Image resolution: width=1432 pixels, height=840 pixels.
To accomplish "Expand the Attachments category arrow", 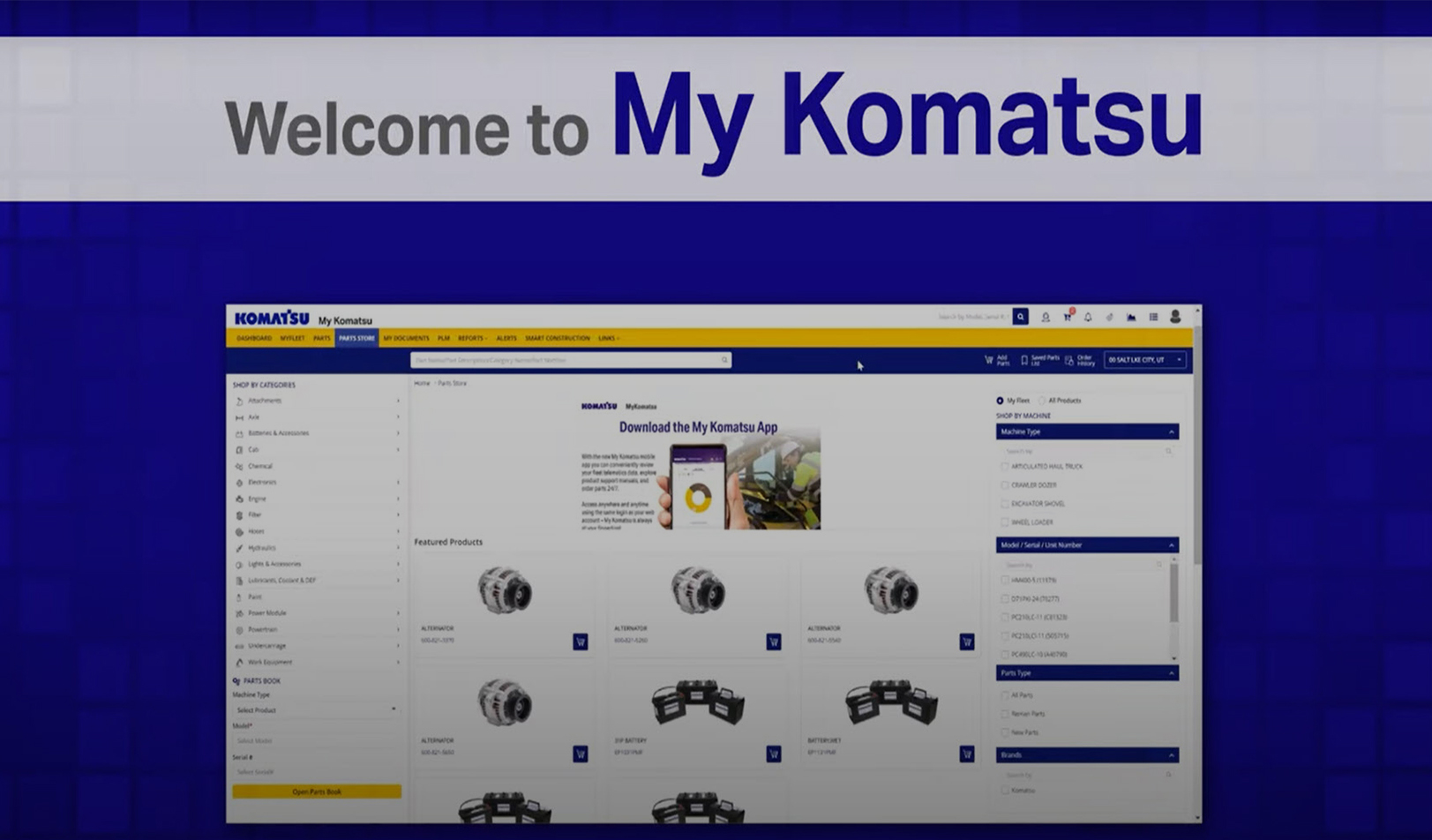I will 398,401.
